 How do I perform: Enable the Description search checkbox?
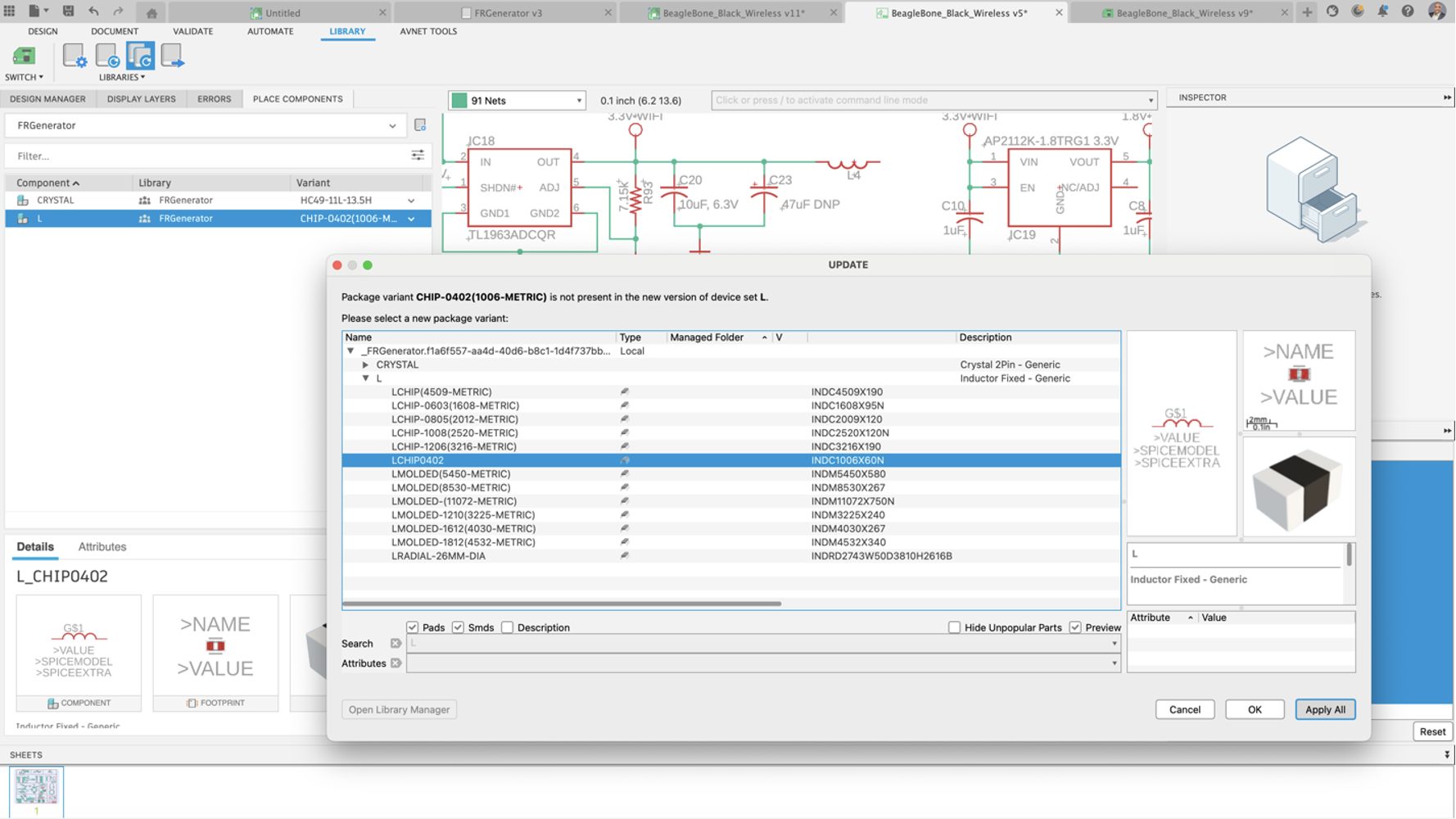tap(508, 627)
